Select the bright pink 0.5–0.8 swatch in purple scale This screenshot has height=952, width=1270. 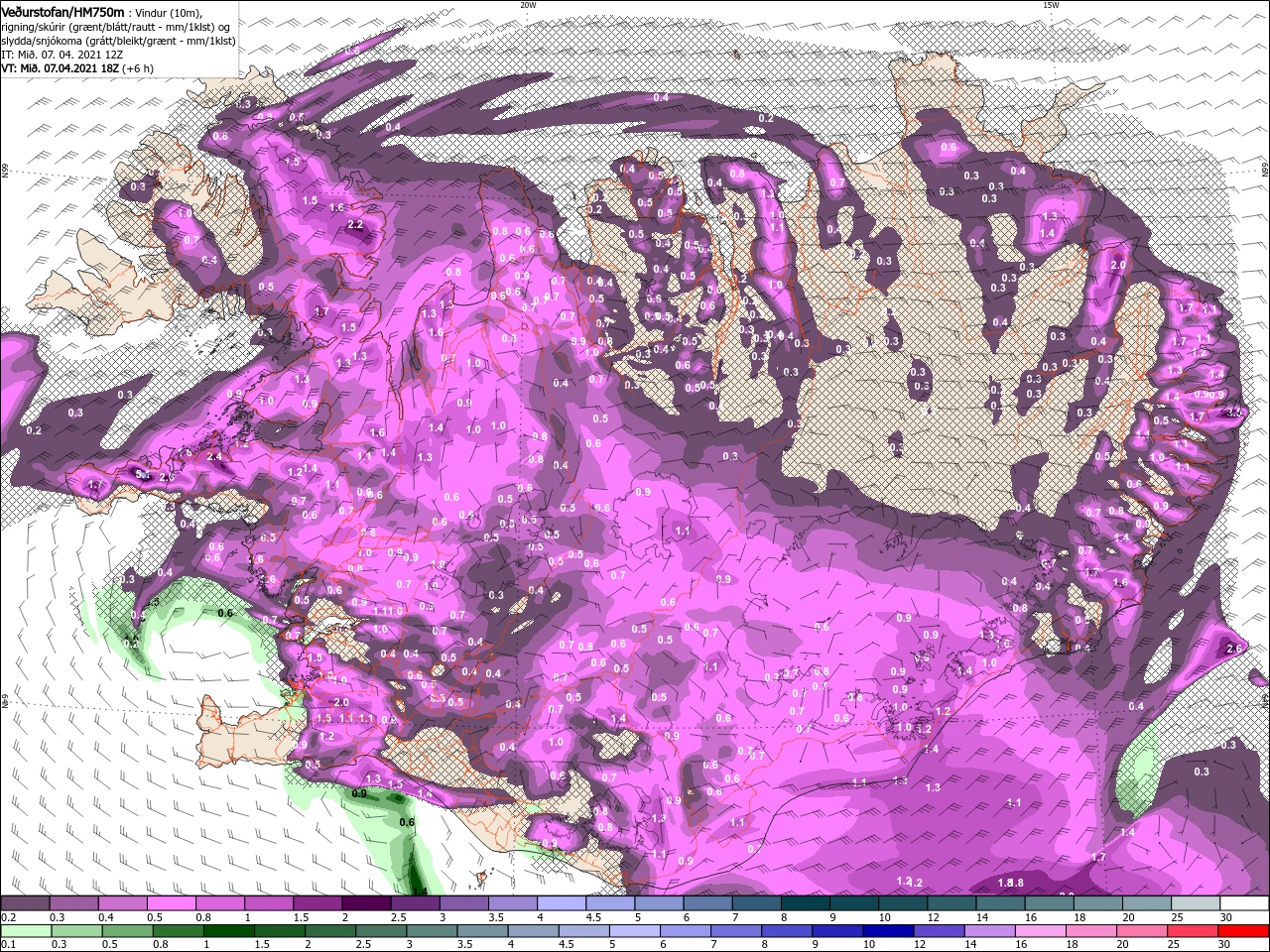171,903
